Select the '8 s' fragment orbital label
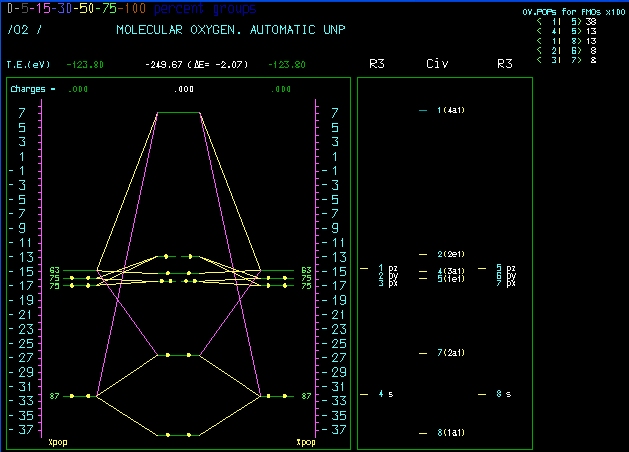629x452 pixels. click(x=503, y=394)
